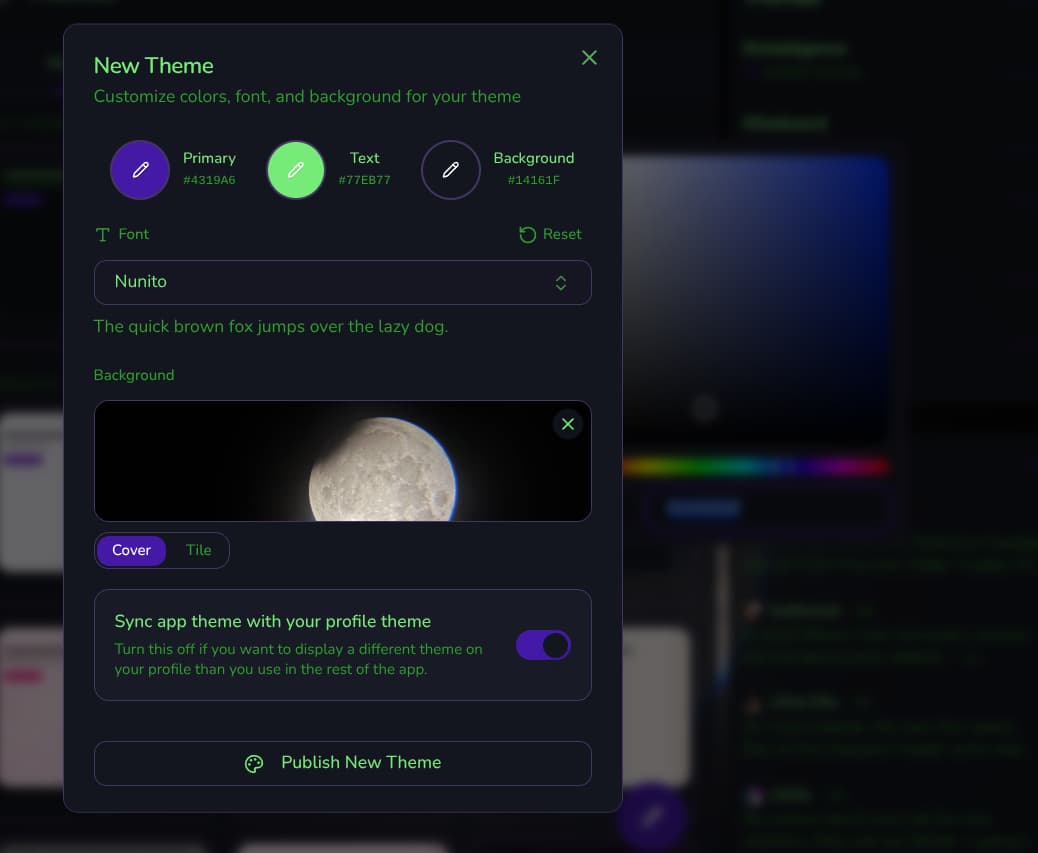Viewport: 1038px width, 853px height.
Task: Click the font selector chevron arrows
Action: click(x=561, y=283)
